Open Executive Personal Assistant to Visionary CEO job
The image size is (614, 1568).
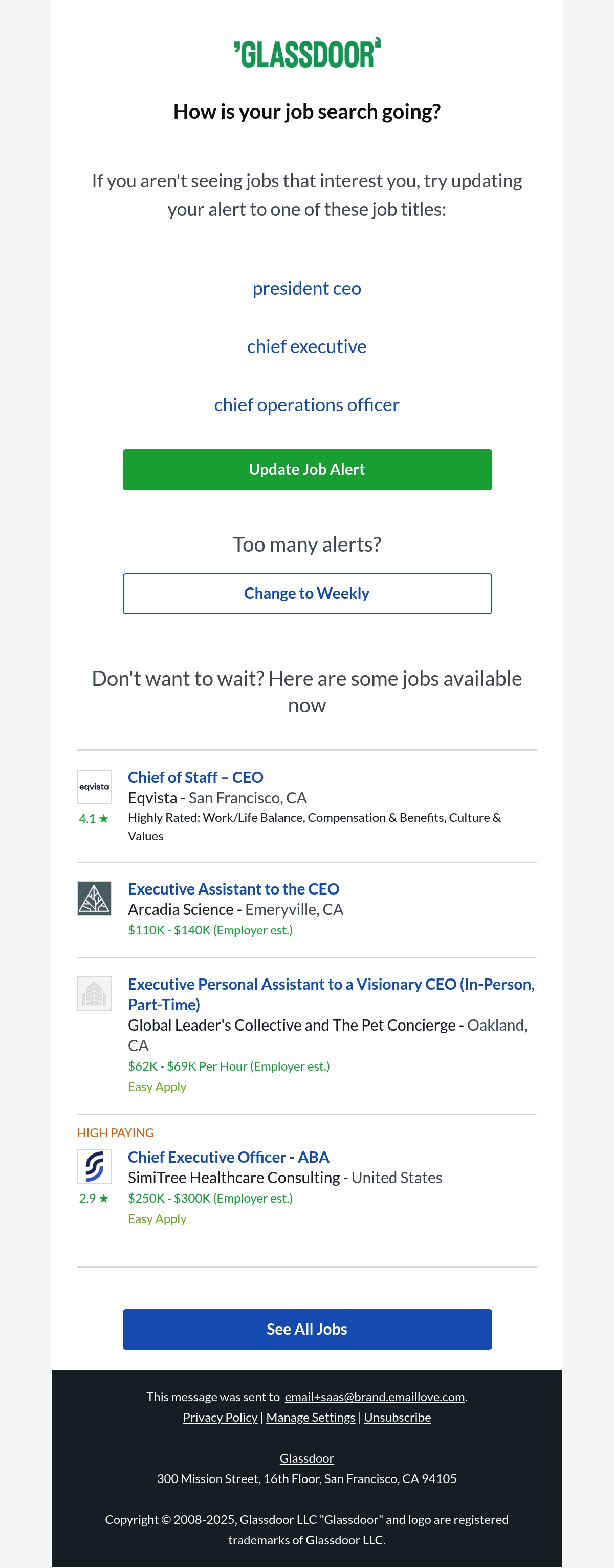point(331,995)
